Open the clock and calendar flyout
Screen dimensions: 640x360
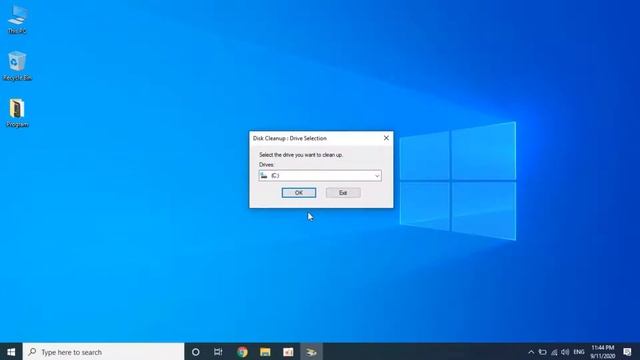[x=602, y=352]
